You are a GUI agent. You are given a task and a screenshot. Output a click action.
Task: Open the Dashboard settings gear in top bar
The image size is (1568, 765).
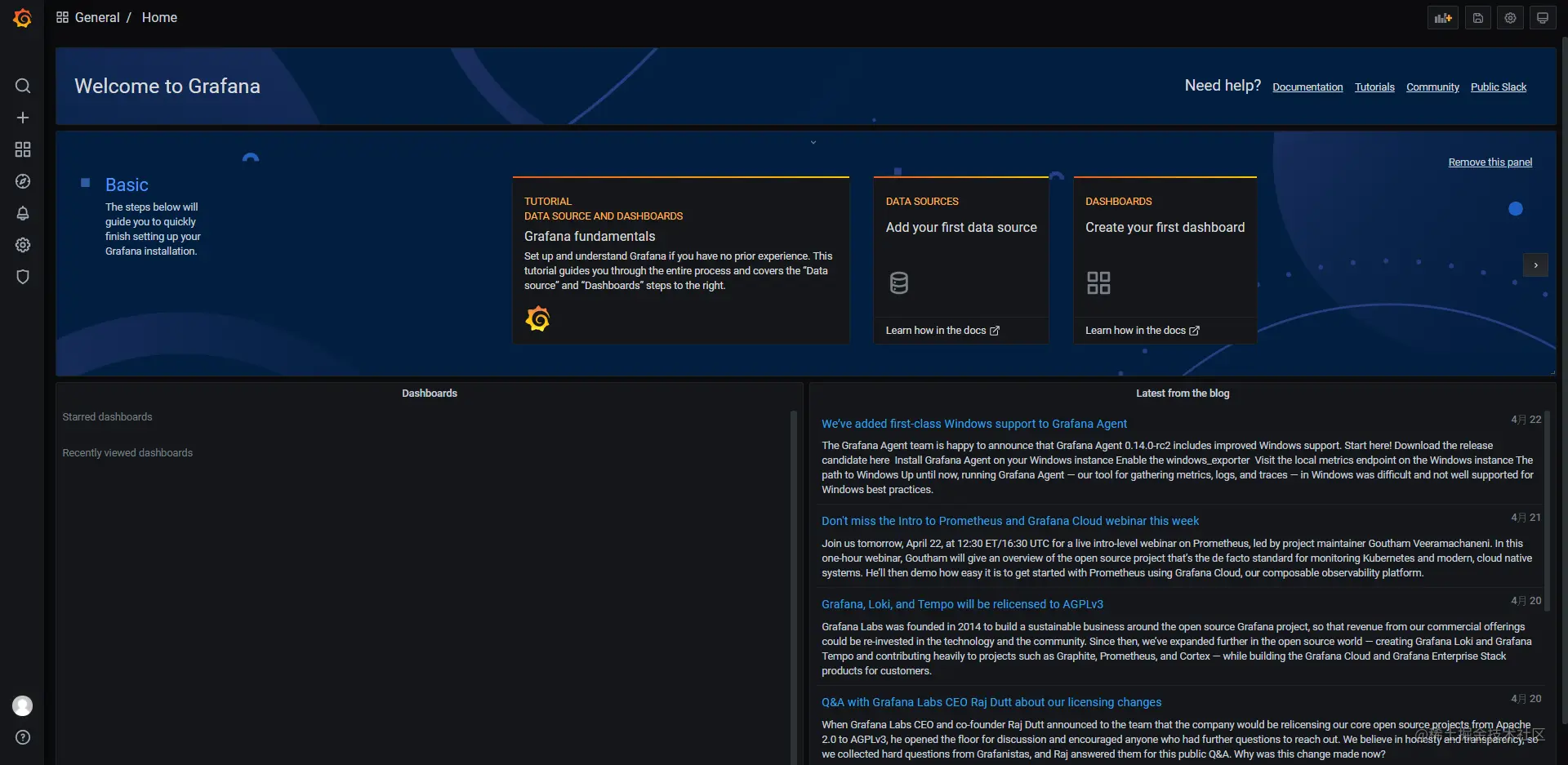coord(1511,18)
